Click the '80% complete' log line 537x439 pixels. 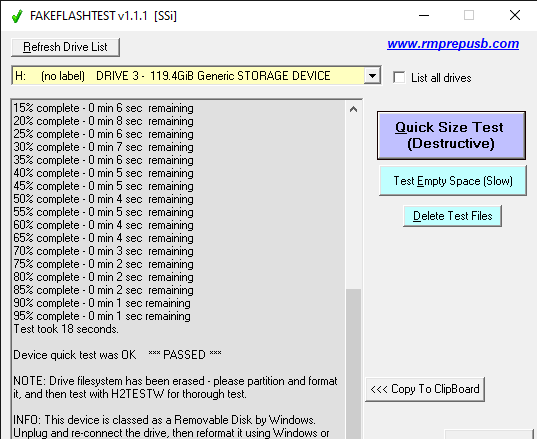tap(103, 277)
